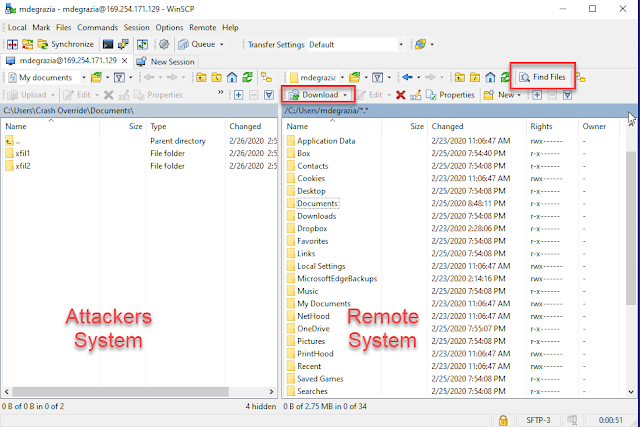Viewport: 640px width, 427px height.
Task: Go back in remote panel history
Action: pyautogui.click(x=407, y=77)
